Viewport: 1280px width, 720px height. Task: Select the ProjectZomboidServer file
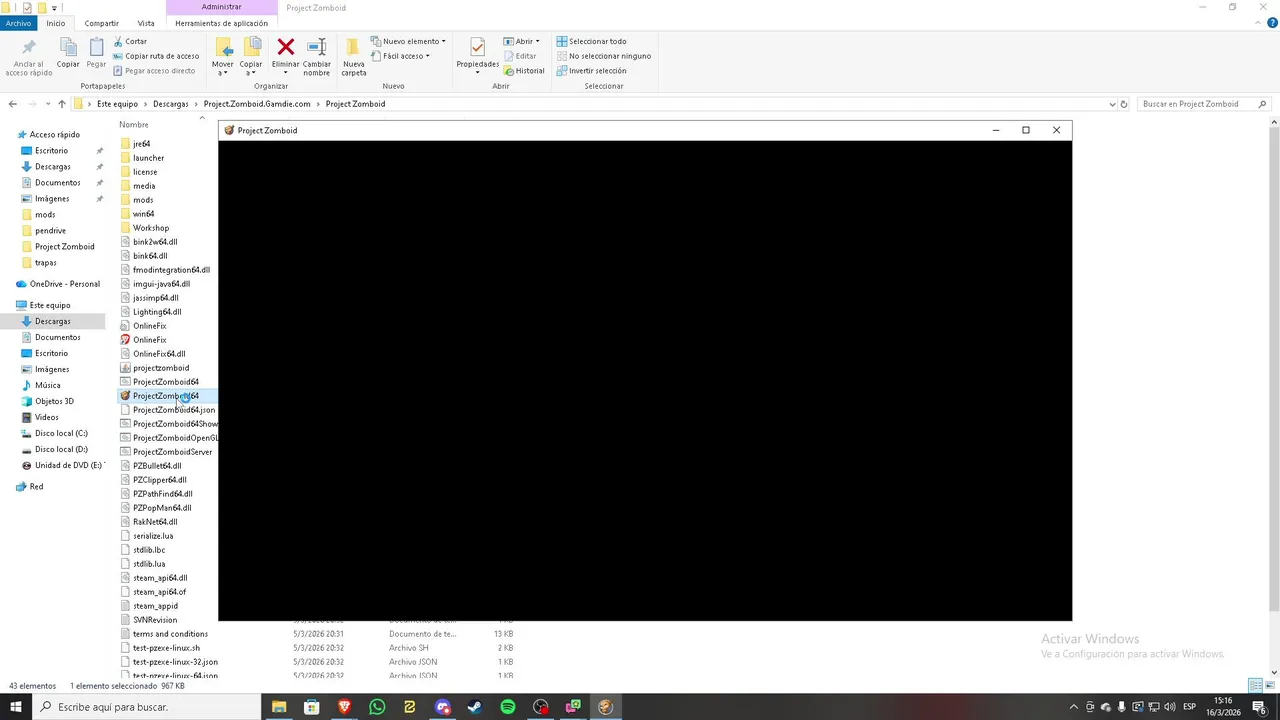(172, 452)
